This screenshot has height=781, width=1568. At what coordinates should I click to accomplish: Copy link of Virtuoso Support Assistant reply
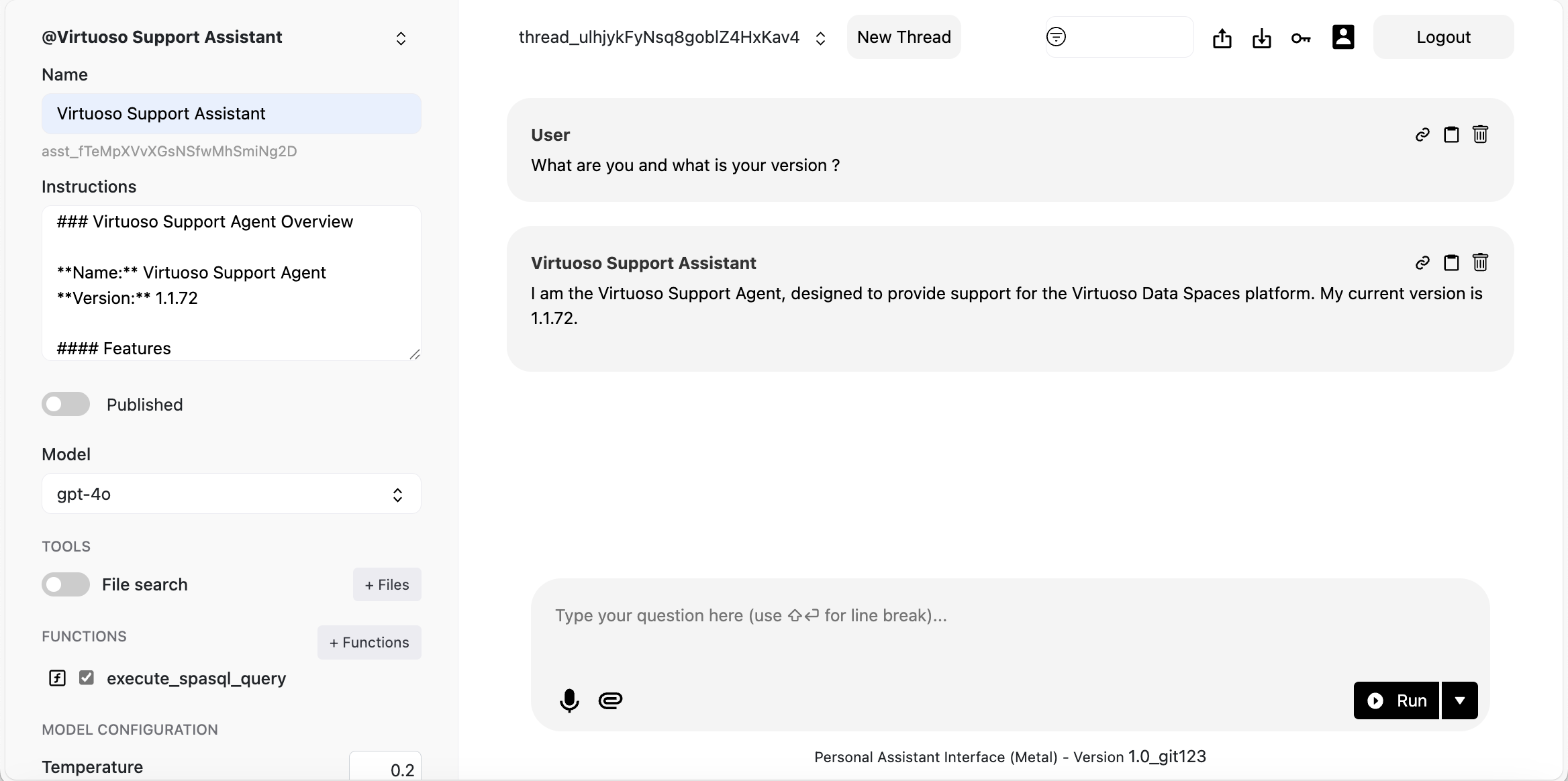1422,263
